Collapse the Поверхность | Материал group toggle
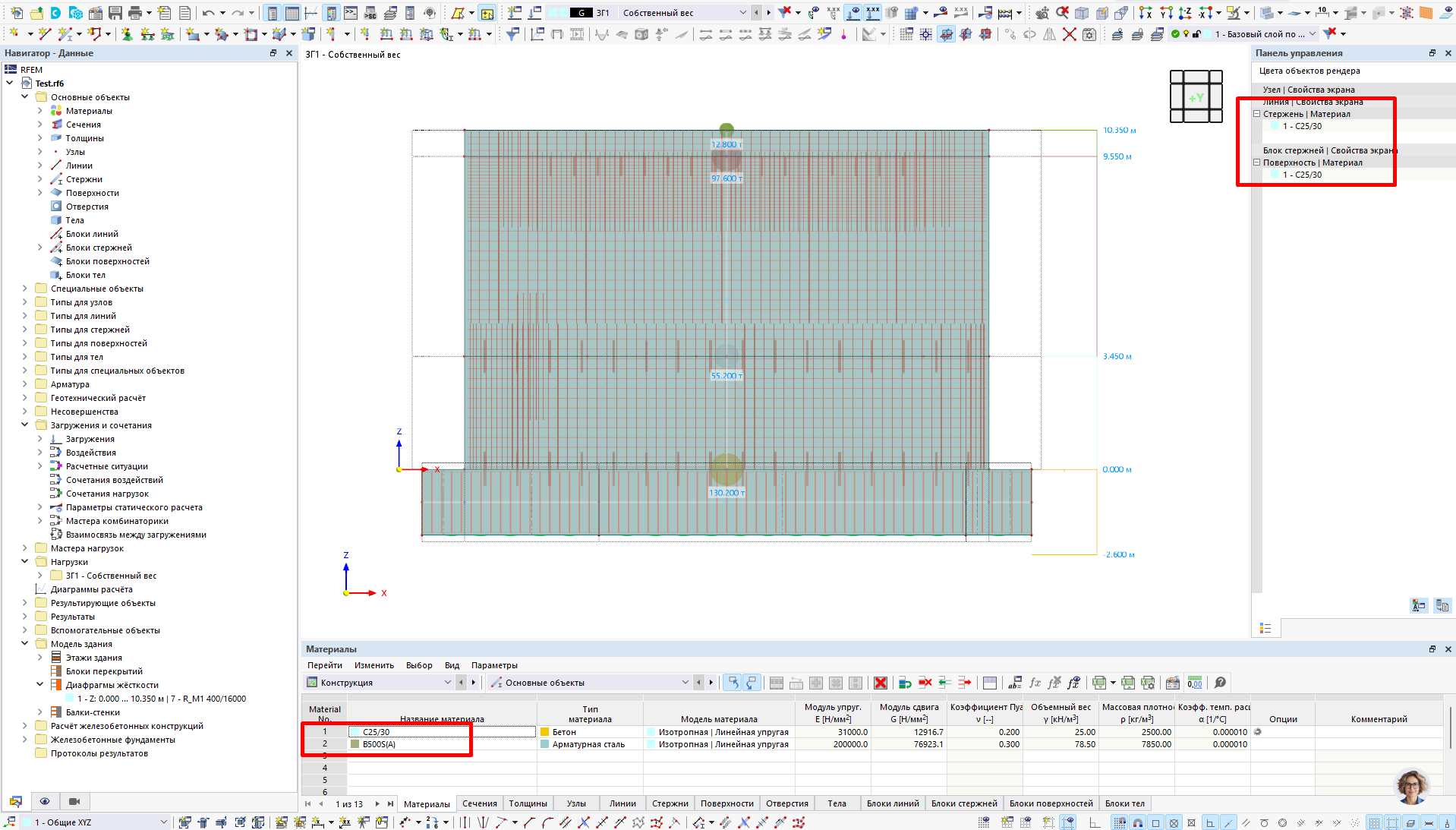 [x=1256, y=163]
